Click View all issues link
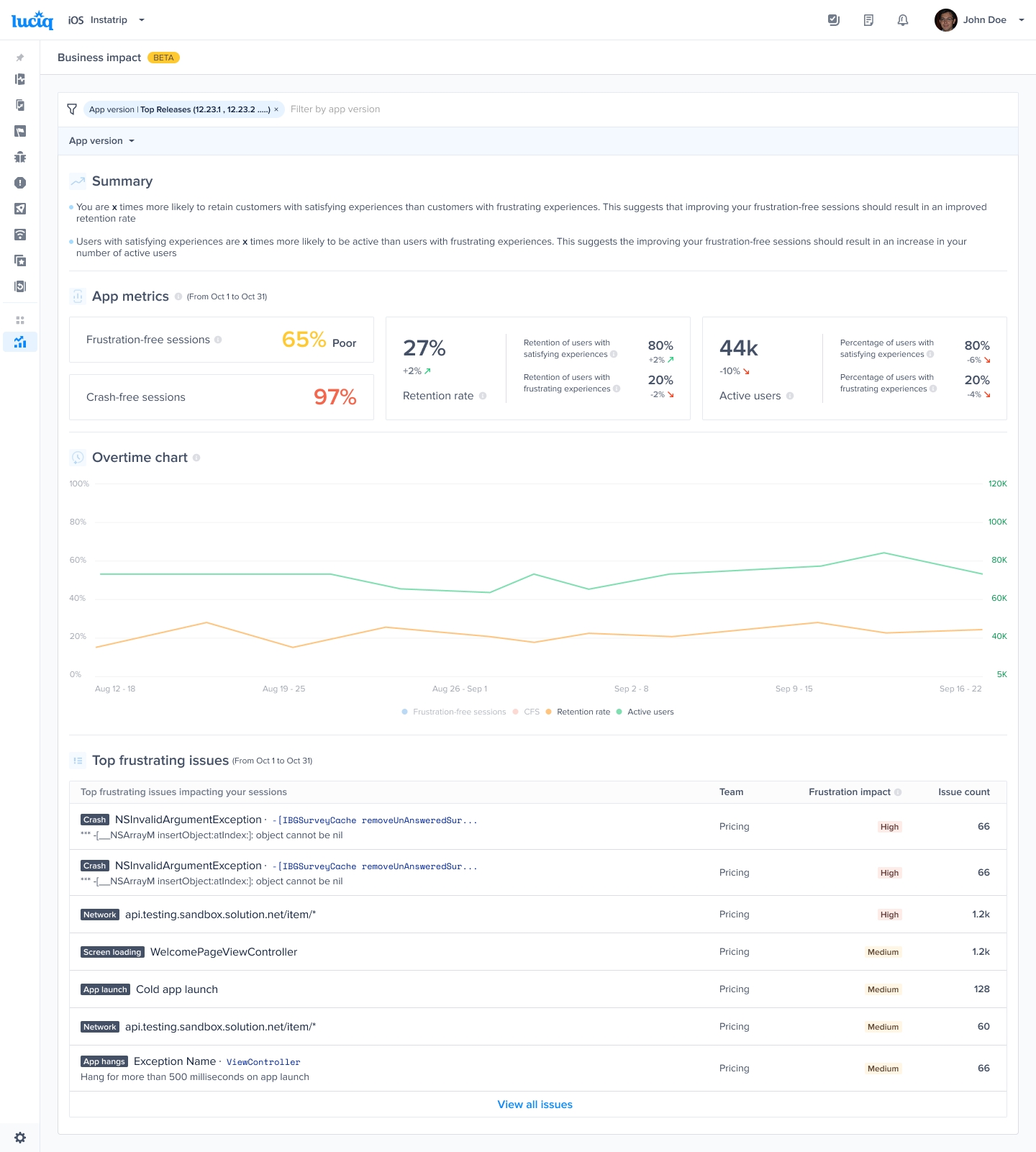1036x1152 pixels. point(535,1105)
